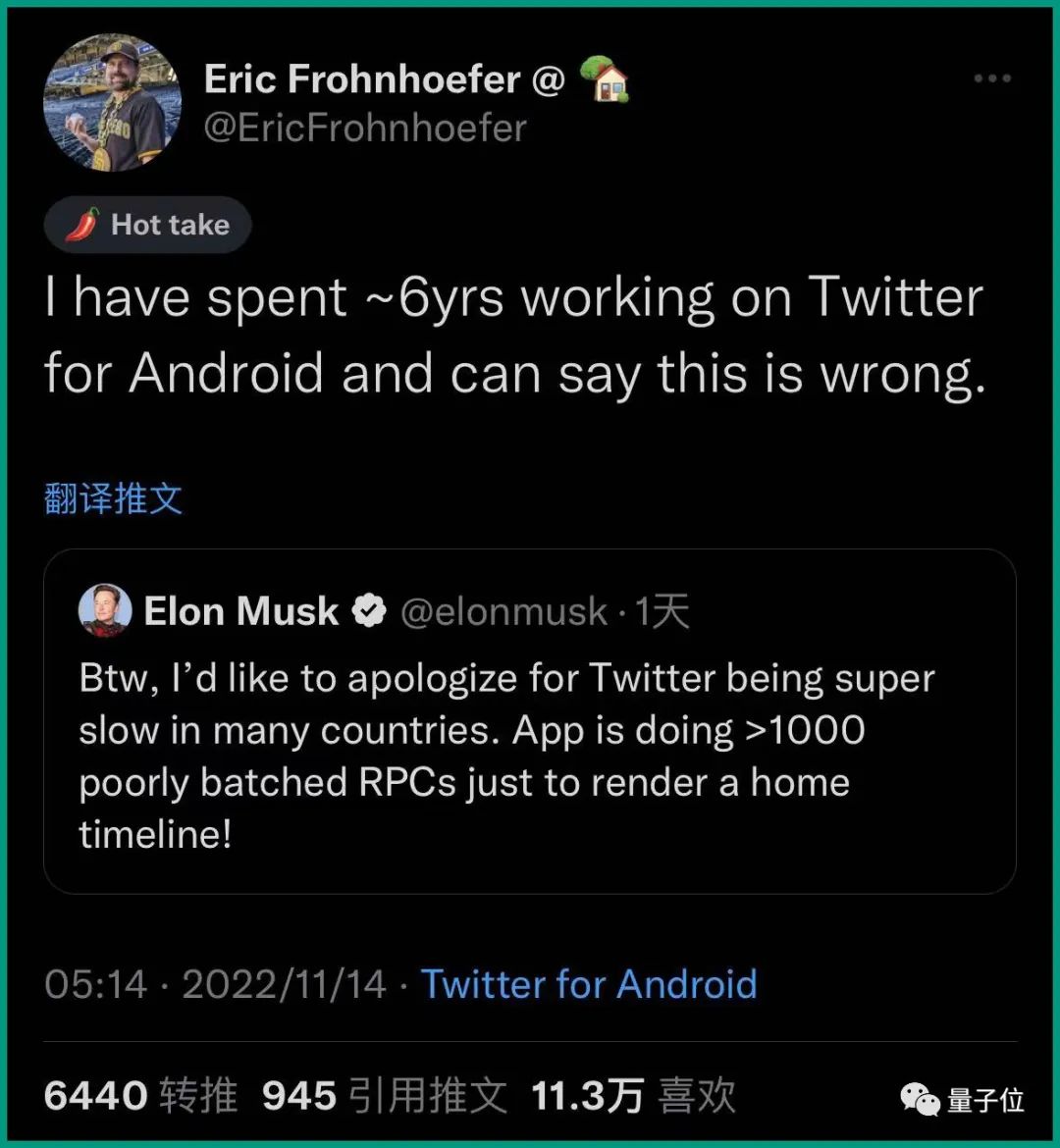
Task: Click the @elonmusk handle
Action: coord(503,611)
